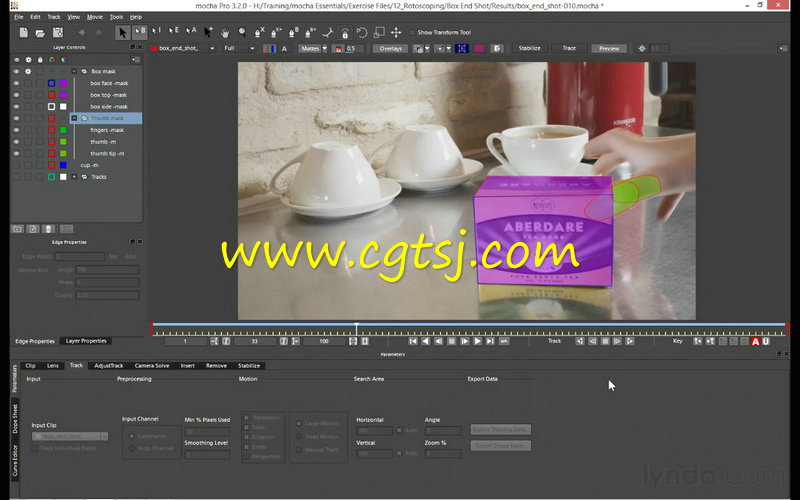Click the Go to first frame button
This screenshot has width=800, height=500.
pyautogui.click(x=413, y=341)
